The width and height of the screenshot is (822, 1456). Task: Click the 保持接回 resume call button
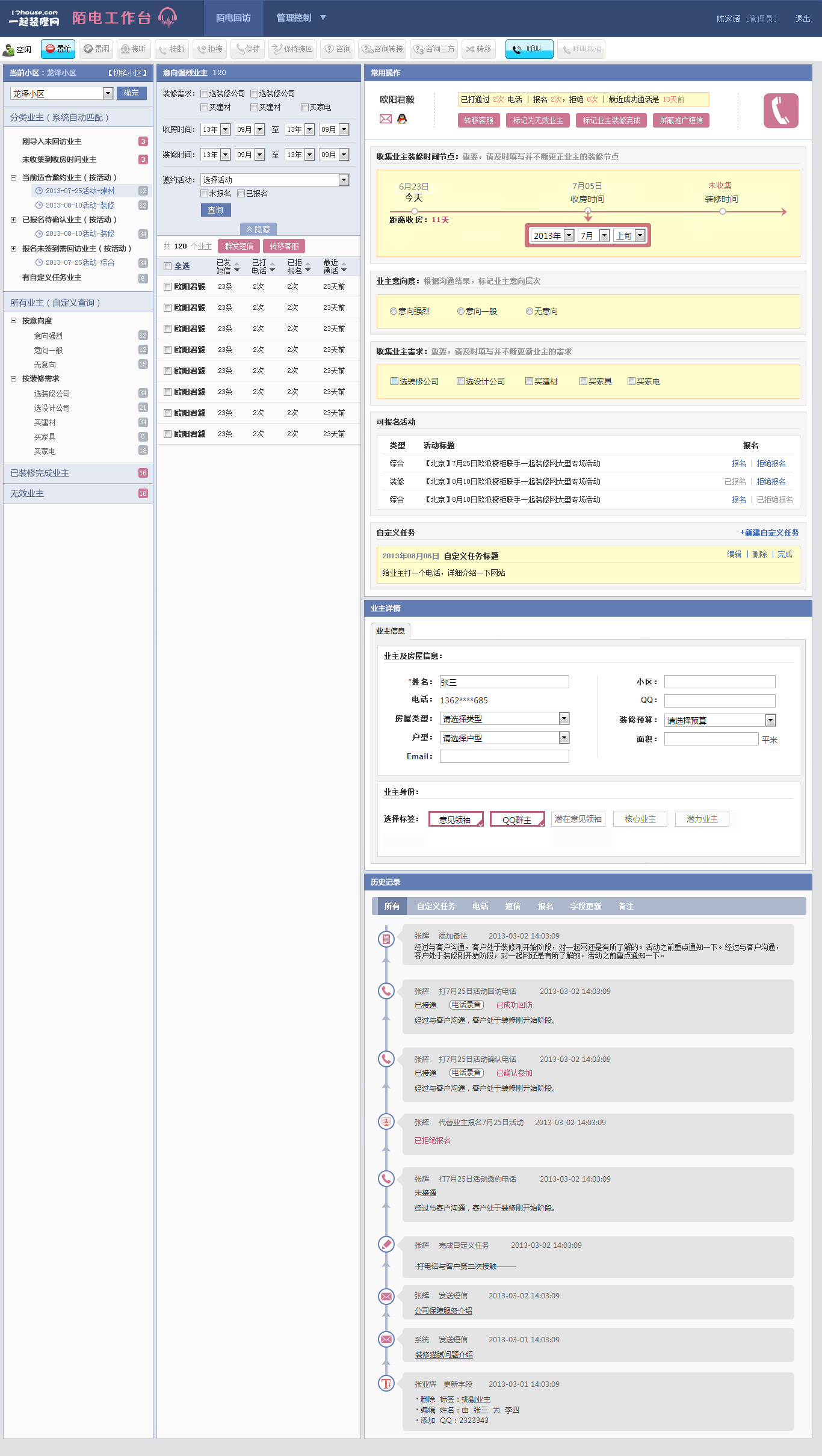point(292,49)
